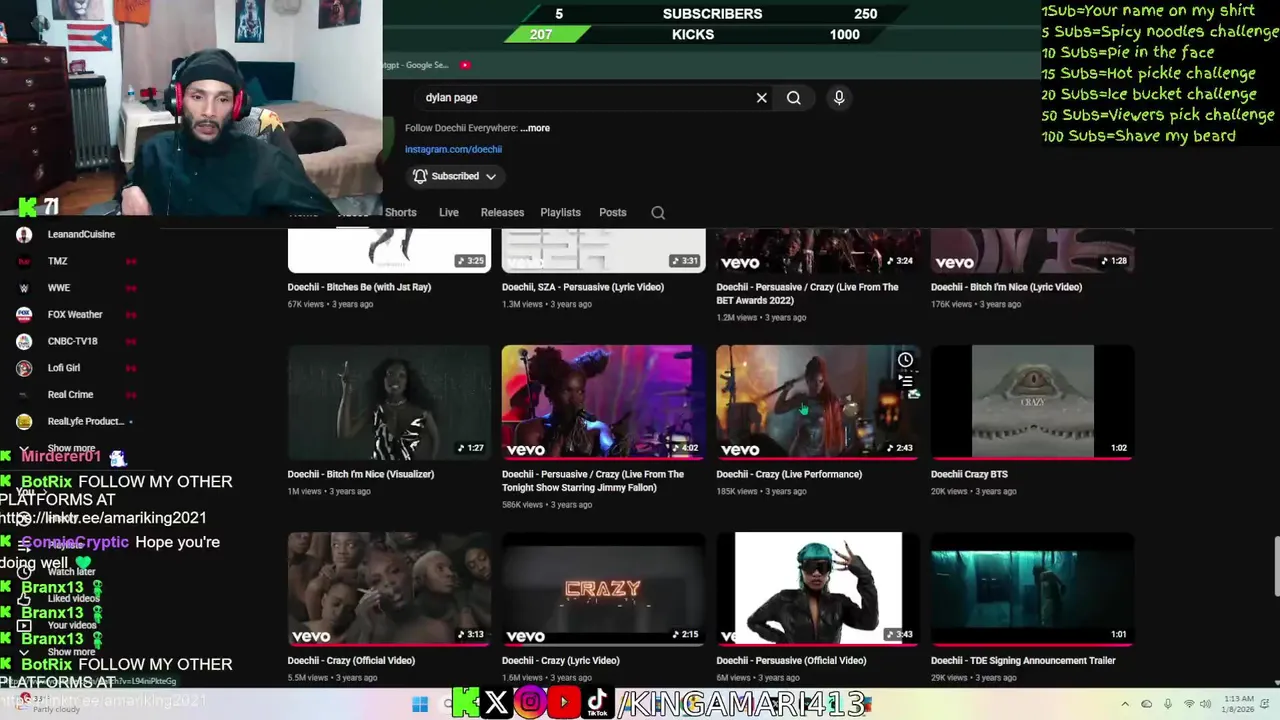Play Bitch I'm Nice Visualizer thumbnail
Viewport: 1280px width, 720px height.
390,402
